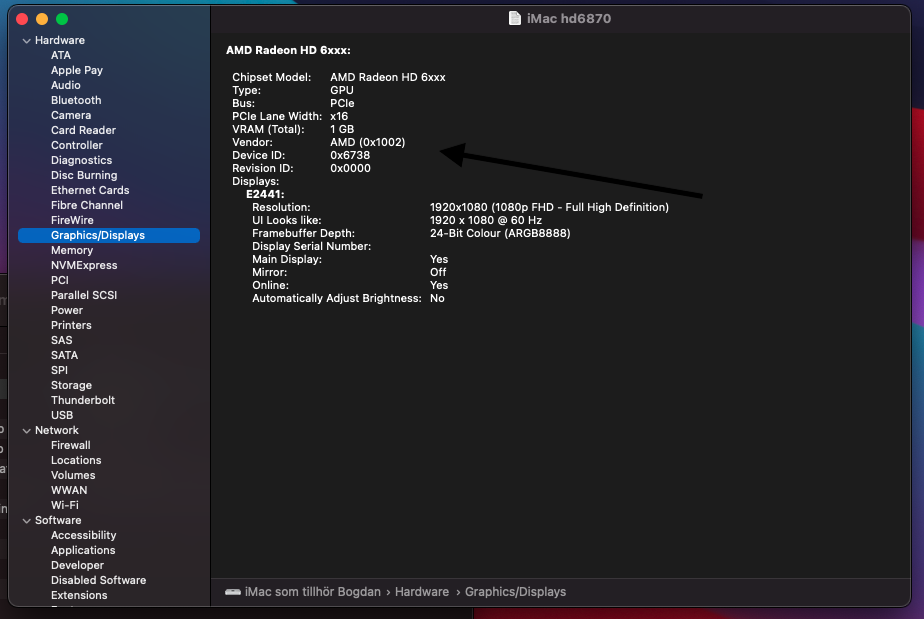
Task: Open Parallel SCSI entry
Action: [x=84, y=295]
